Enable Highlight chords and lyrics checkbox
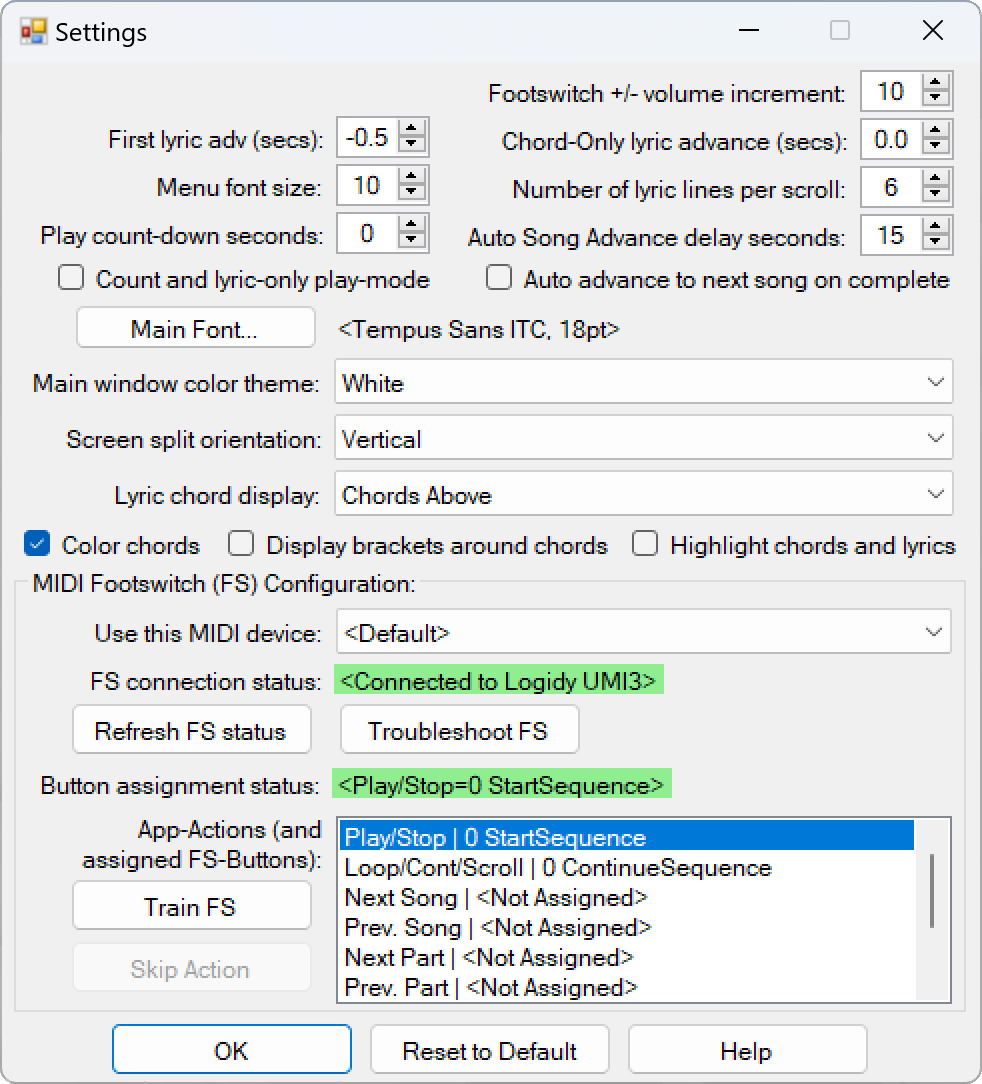The width and height of the screenshot is (982, 1084). 645,543
